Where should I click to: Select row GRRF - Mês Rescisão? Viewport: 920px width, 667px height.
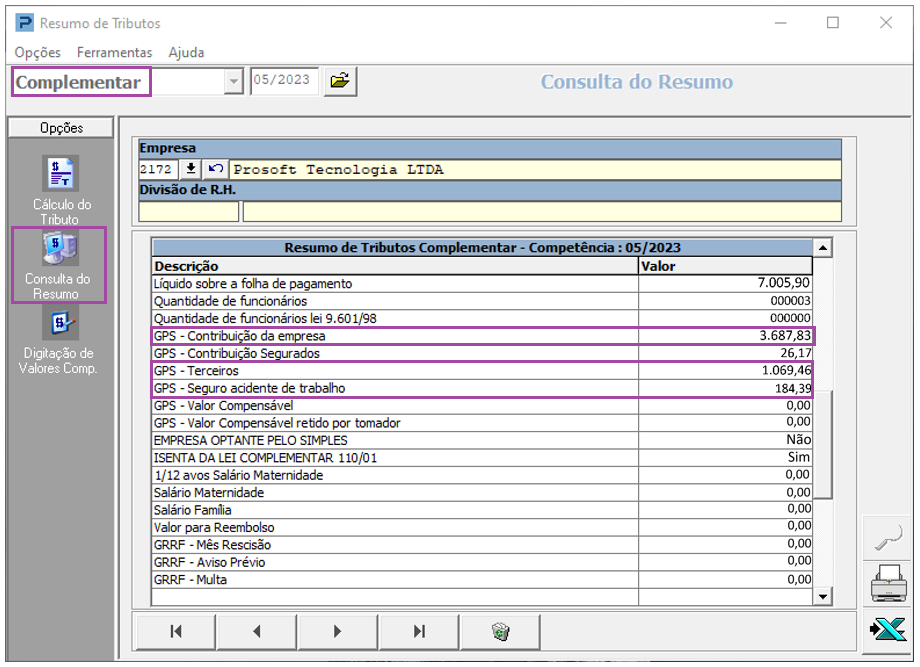pyautogui.click(x=482, y=545)
